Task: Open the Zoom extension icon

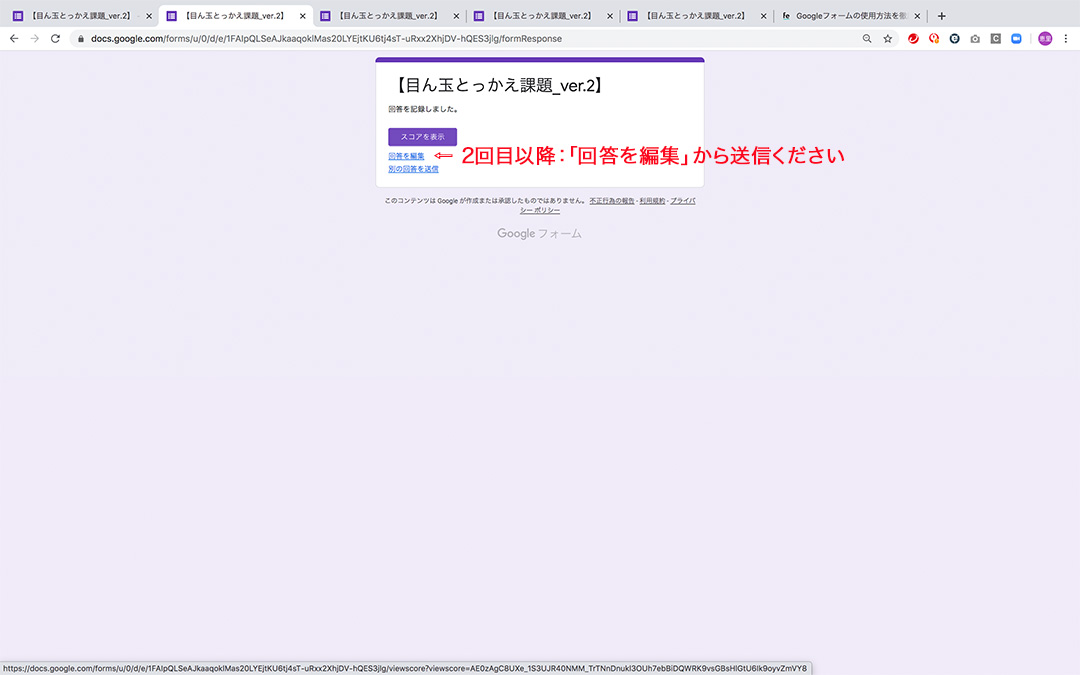Action: (1016, 38)
